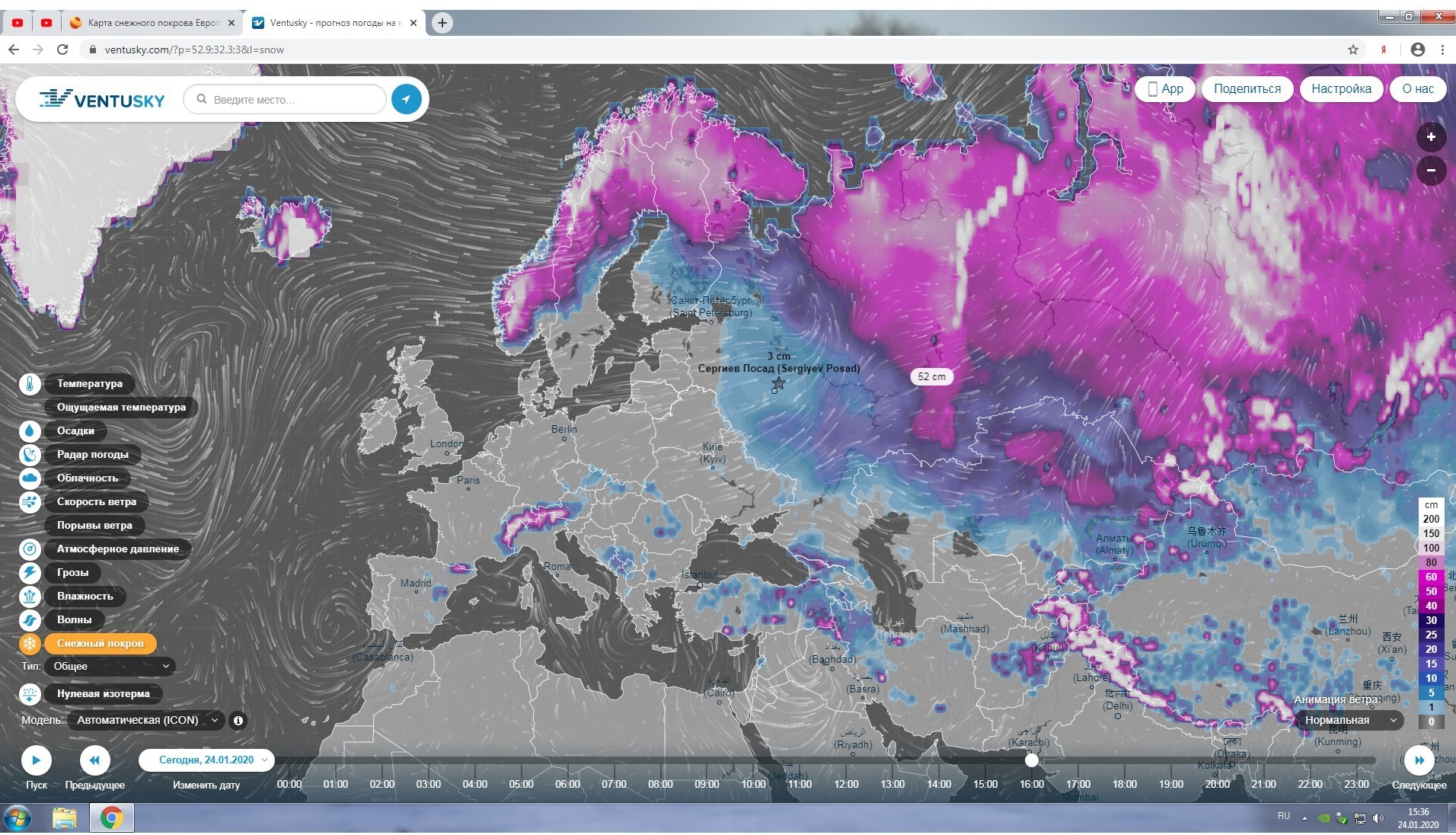Open model info icon next to ICON

click(x=238, y=721)
